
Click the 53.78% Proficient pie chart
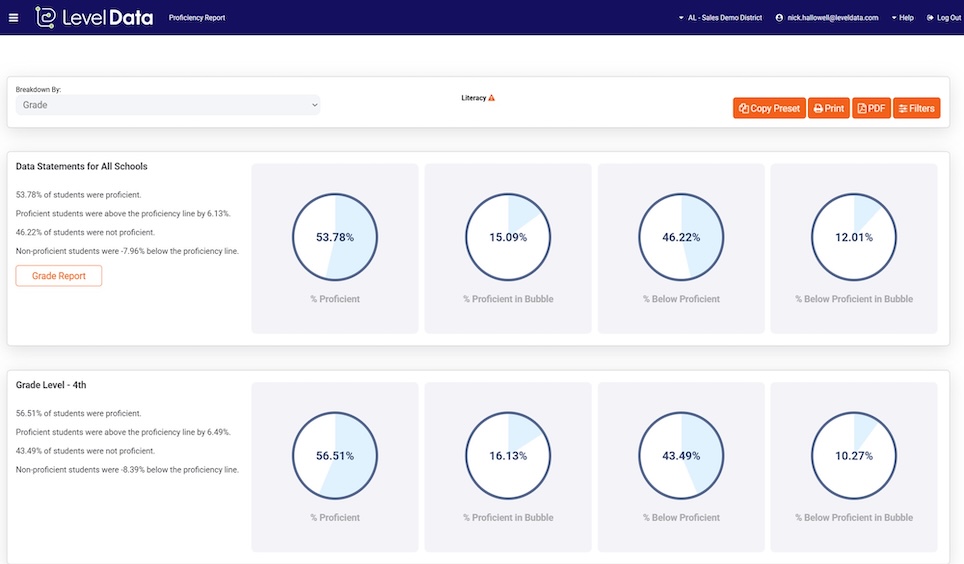click(x=335, y=237)
